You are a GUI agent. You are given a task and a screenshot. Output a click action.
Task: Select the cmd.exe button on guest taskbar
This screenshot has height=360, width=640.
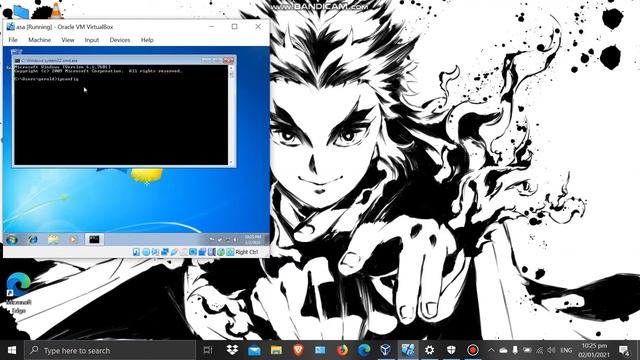pos(94,240)
